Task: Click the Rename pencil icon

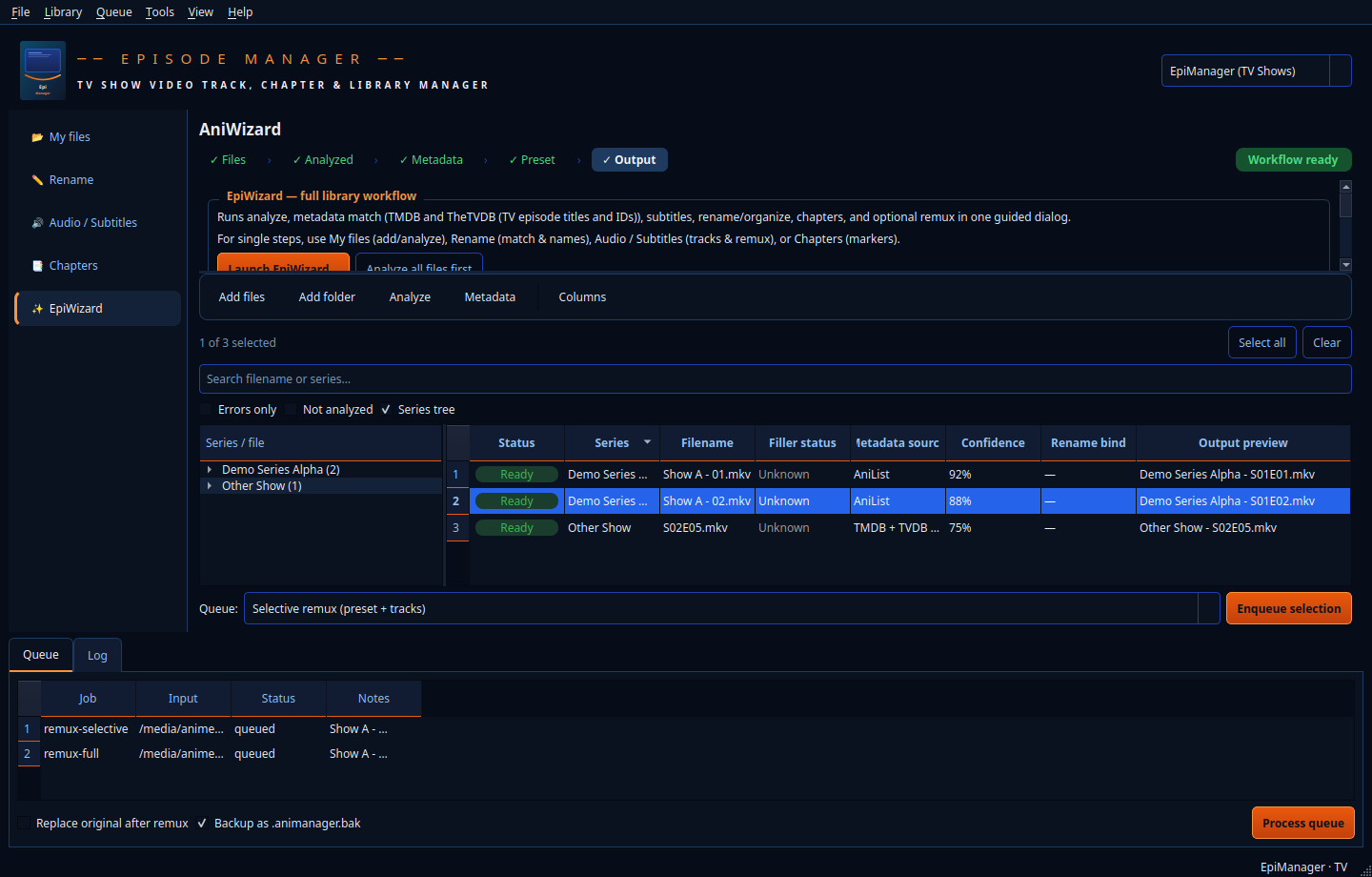Action: (x=37, y=180)
